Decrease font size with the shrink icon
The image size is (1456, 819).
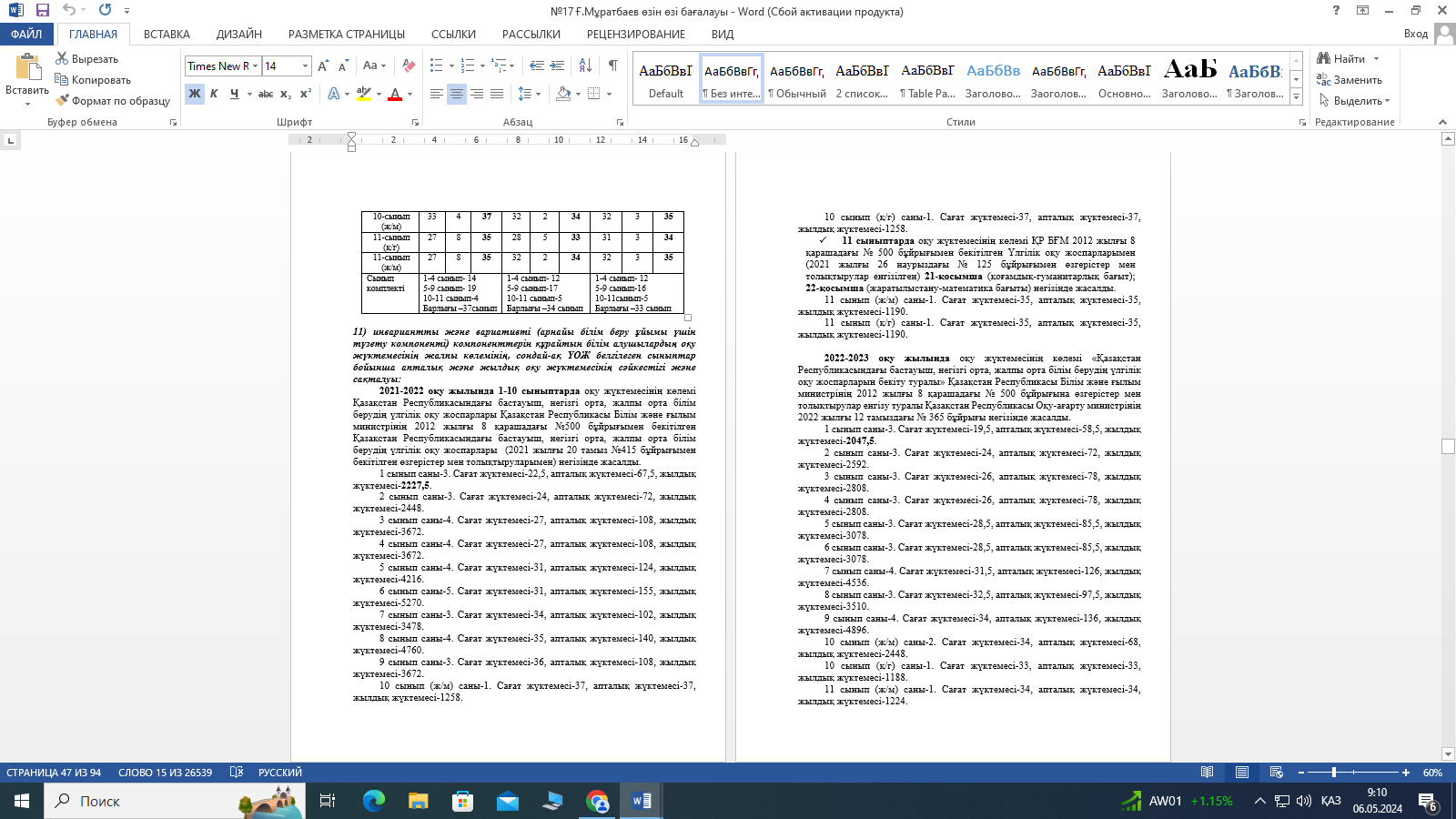point(343,66)
